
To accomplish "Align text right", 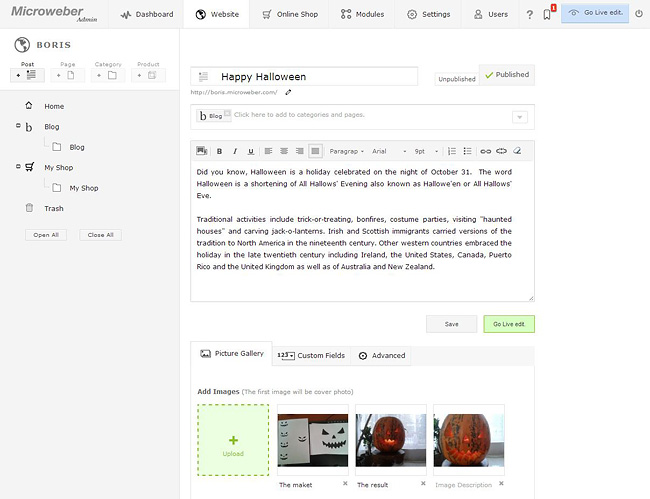I will click(x=300, y=151).
